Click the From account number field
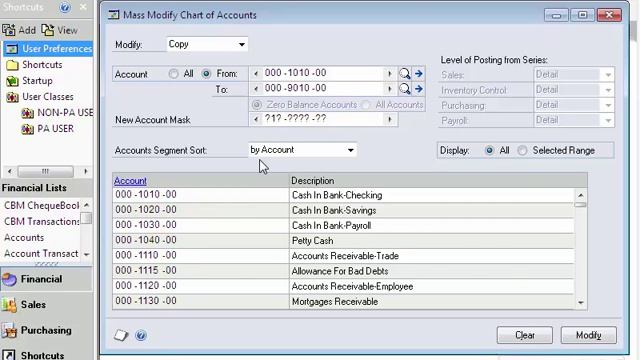640x360 pixels. click(x=322, y=73)
